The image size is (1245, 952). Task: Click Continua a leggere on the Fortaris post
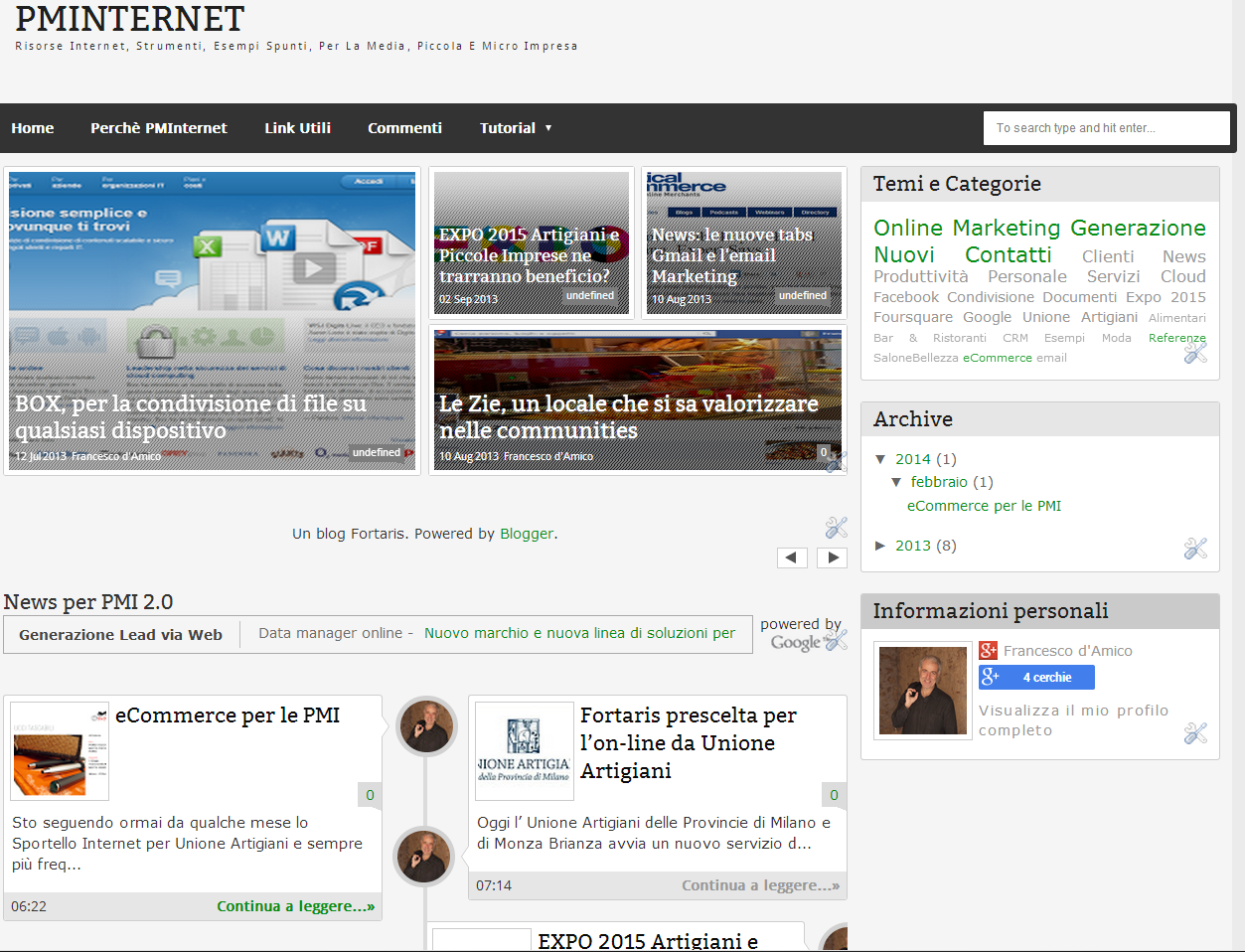click(x=761, y=885)
